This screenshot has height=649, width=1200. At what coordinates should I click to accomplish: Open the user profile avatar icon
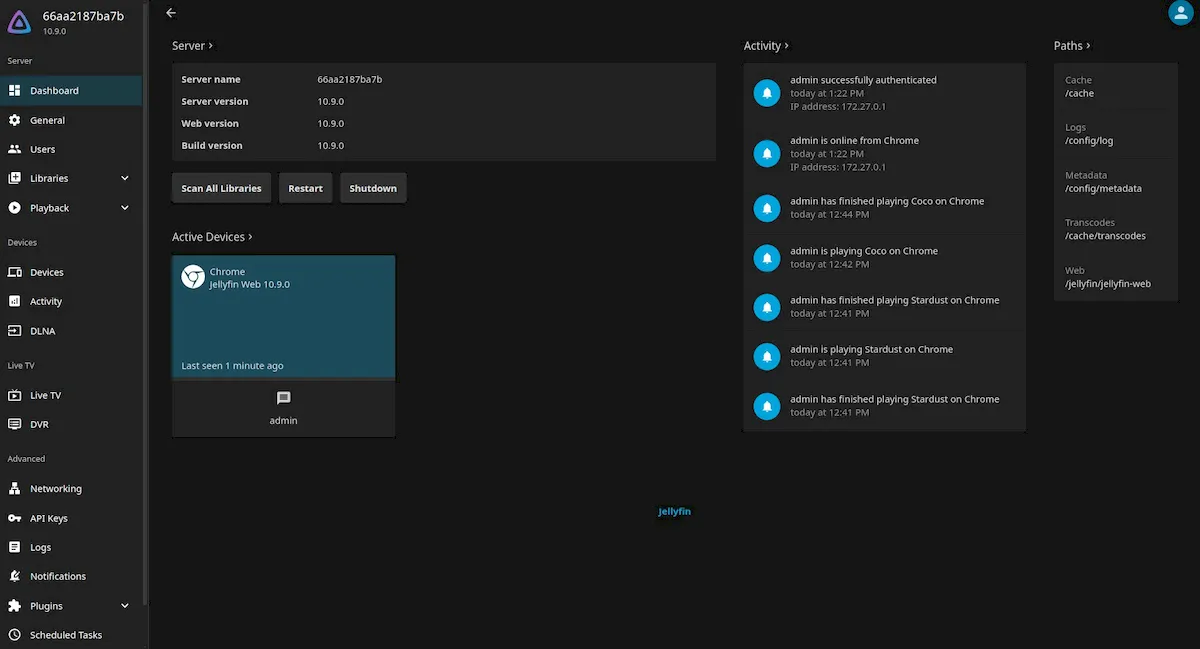1181,13
